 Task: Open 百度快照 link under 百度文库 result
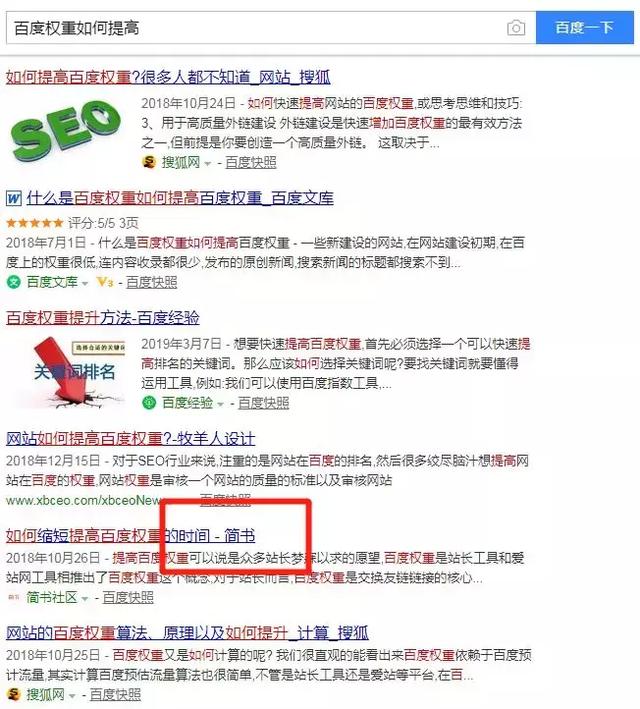(x=152, y=282)
